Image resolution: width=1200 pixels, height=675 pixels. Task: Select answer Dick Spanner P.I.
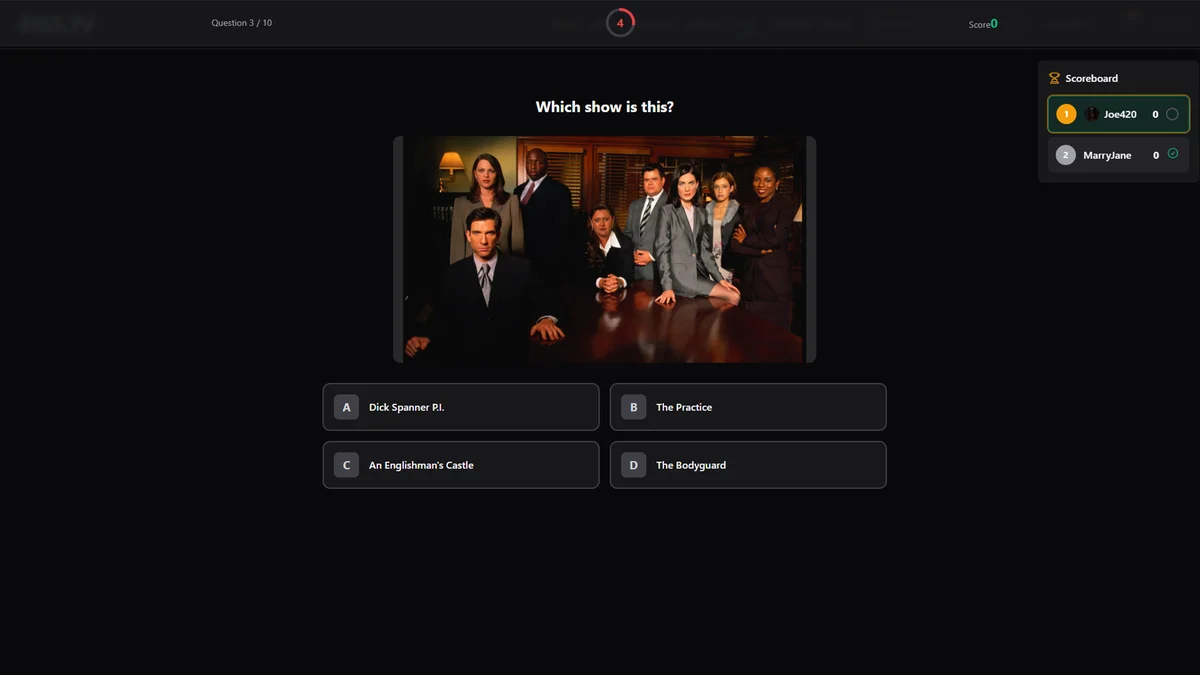460,407
